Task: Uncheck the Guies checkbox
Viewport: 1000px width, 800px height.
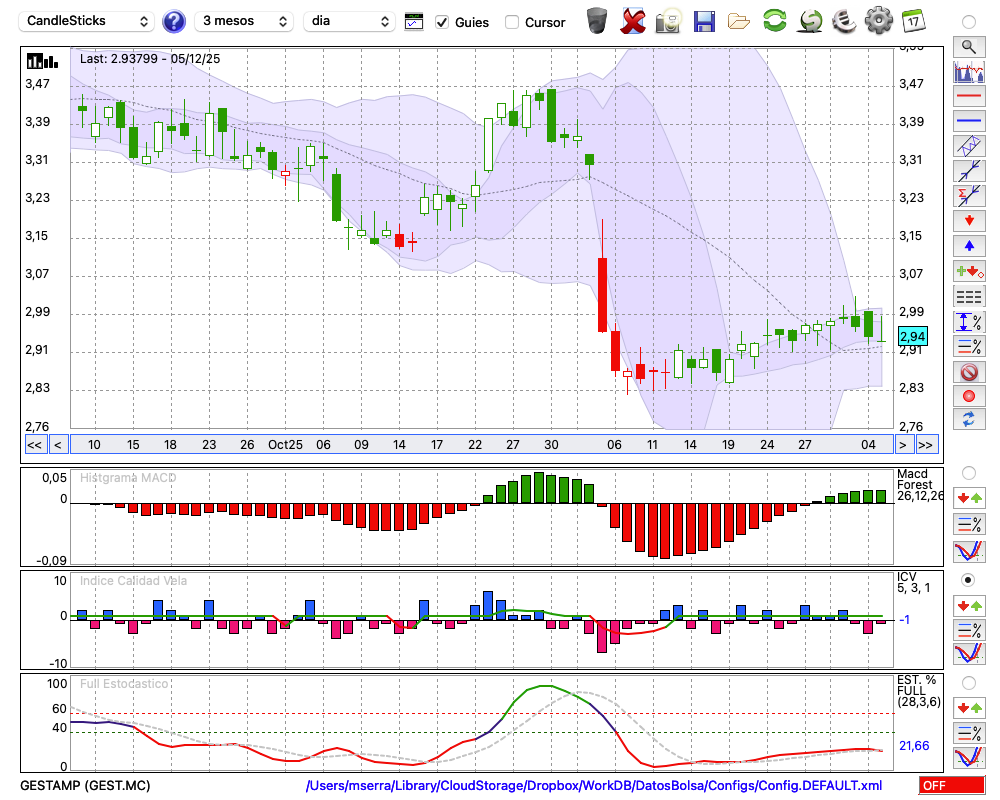Action: pyautogui.click(x=441, y=22)
